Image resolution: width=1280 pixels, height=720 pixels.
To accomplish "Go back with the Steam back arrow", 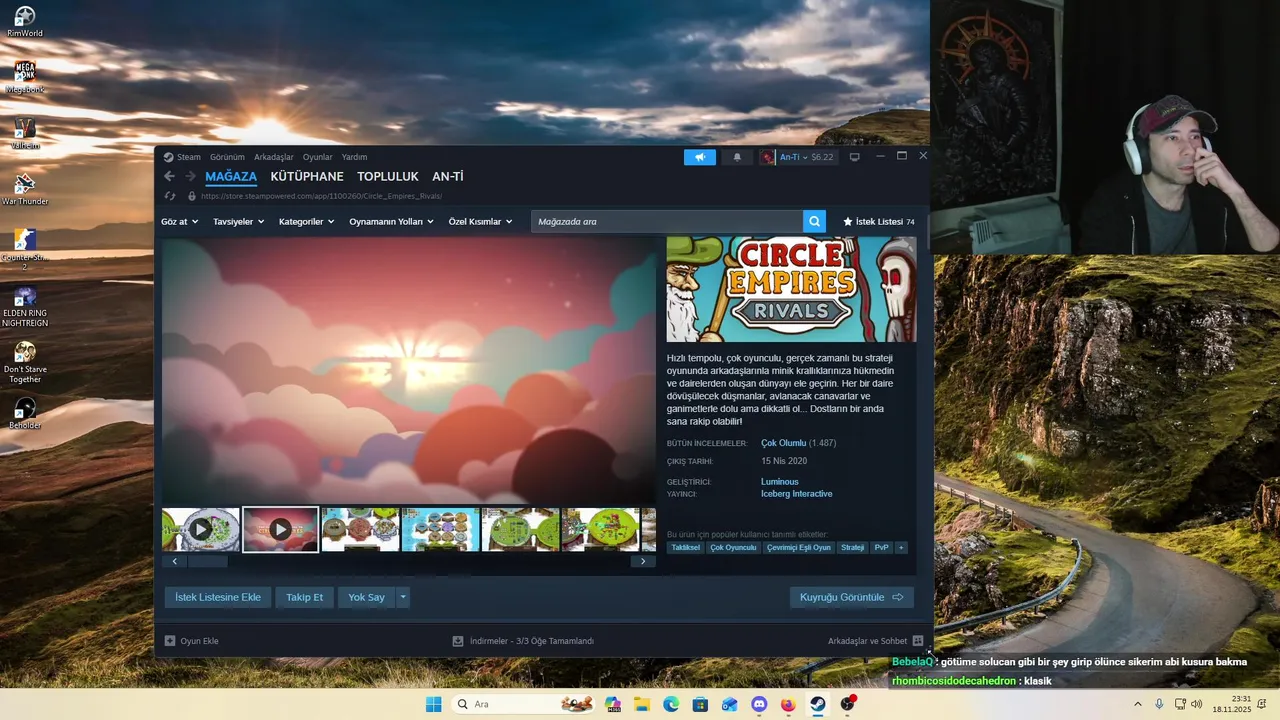I will click(169, 176).
